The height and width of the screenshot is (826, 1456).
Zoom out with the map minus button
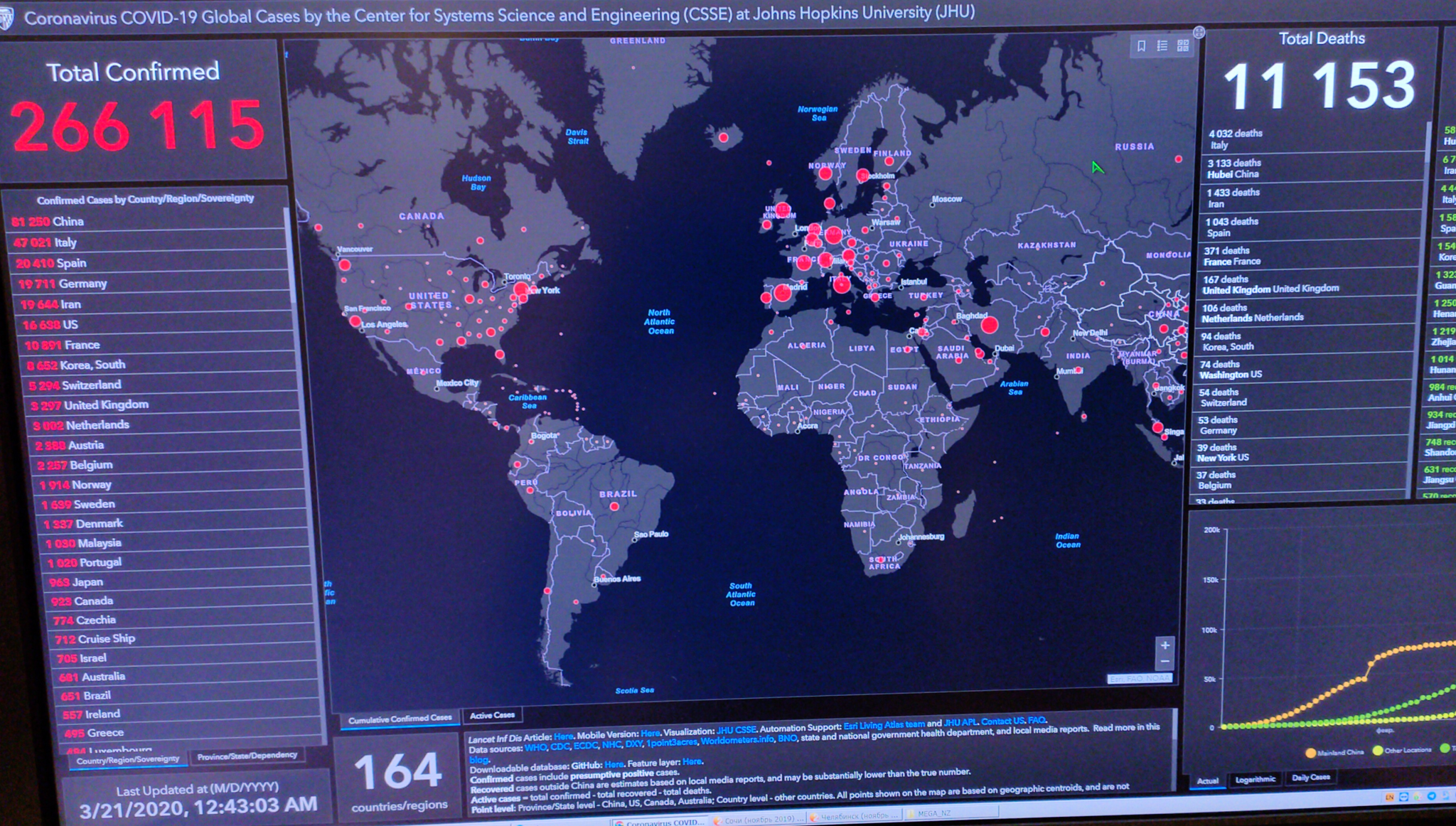pos(1165,662)
